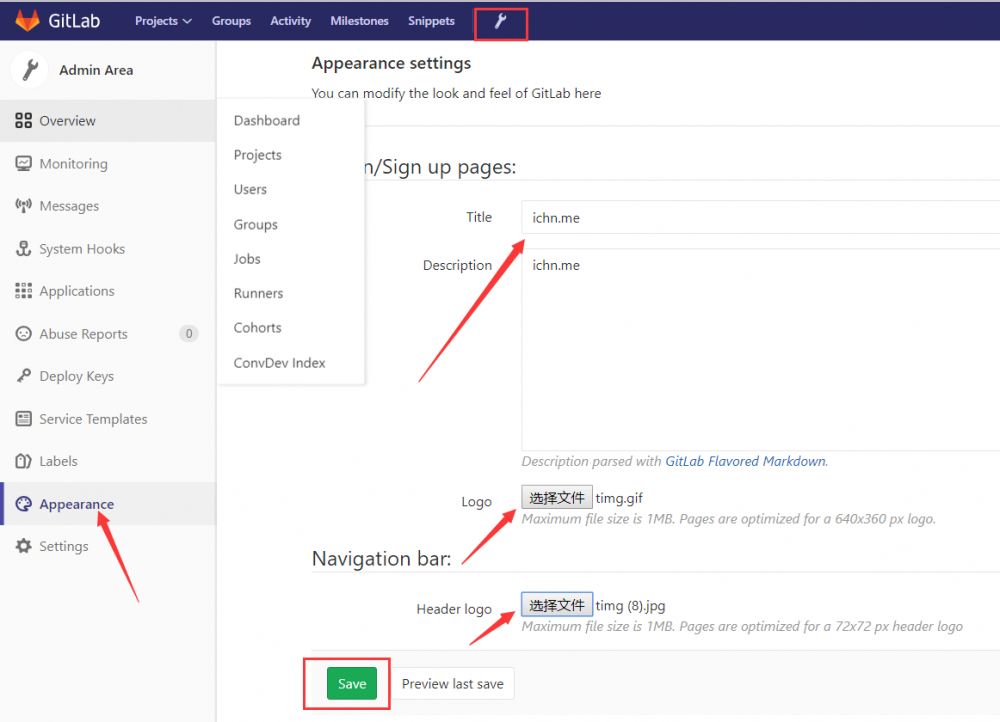The width and height of the screenshot is (1000, 722).
Task: Click the Abuse Reports face icon
Action: (24, 334)
